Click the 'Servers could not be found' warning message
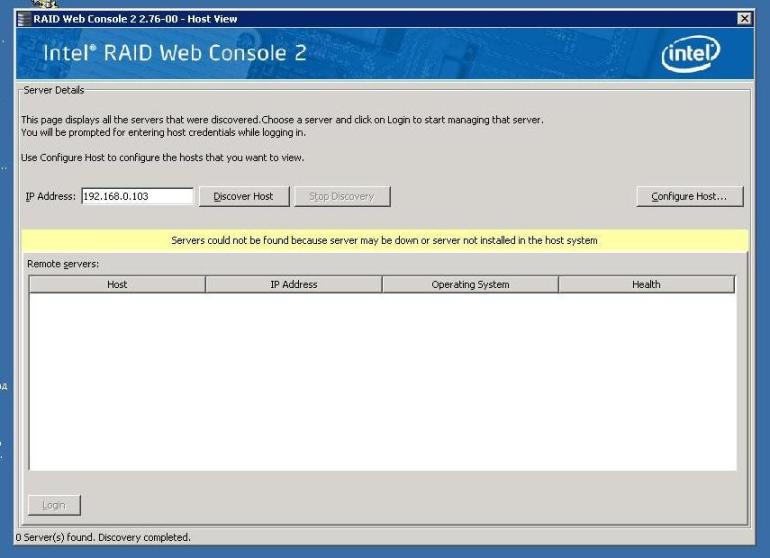Image resolution: width=770 pixels, height=558 pixels. click(385, 241)
